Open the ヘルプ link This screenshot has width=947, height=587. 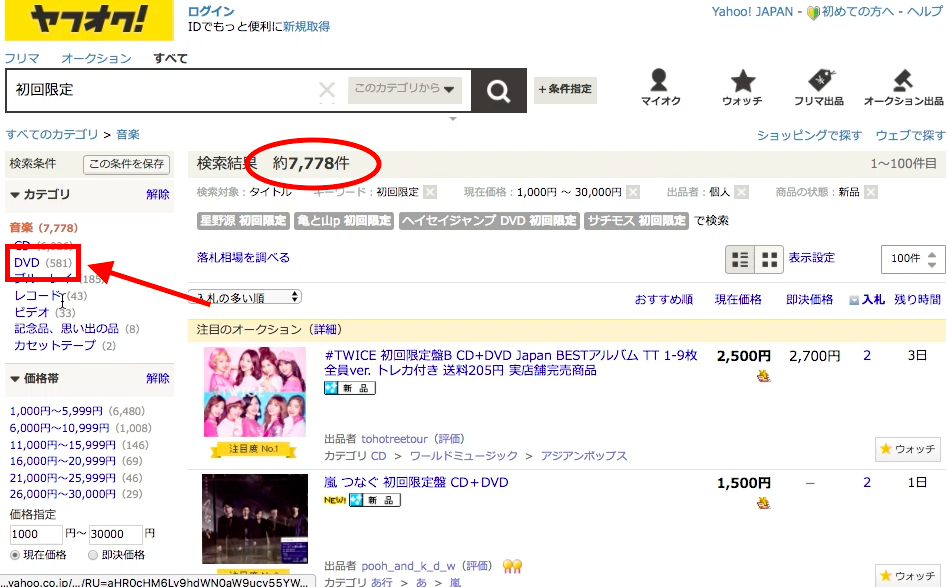pos(925,11)
